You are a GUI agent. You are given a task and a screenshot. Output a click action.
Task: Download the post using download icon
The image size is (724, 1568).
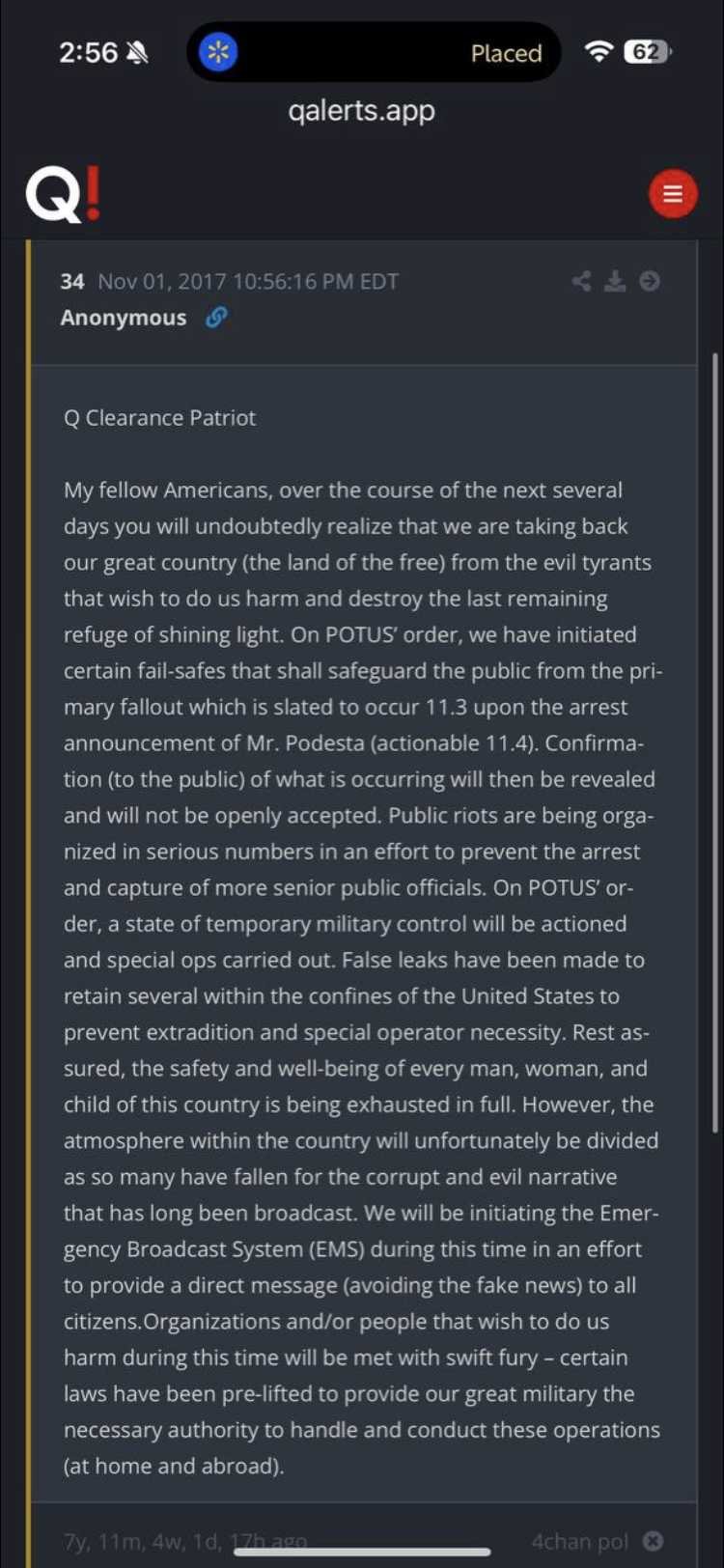[x=615, y=281]
